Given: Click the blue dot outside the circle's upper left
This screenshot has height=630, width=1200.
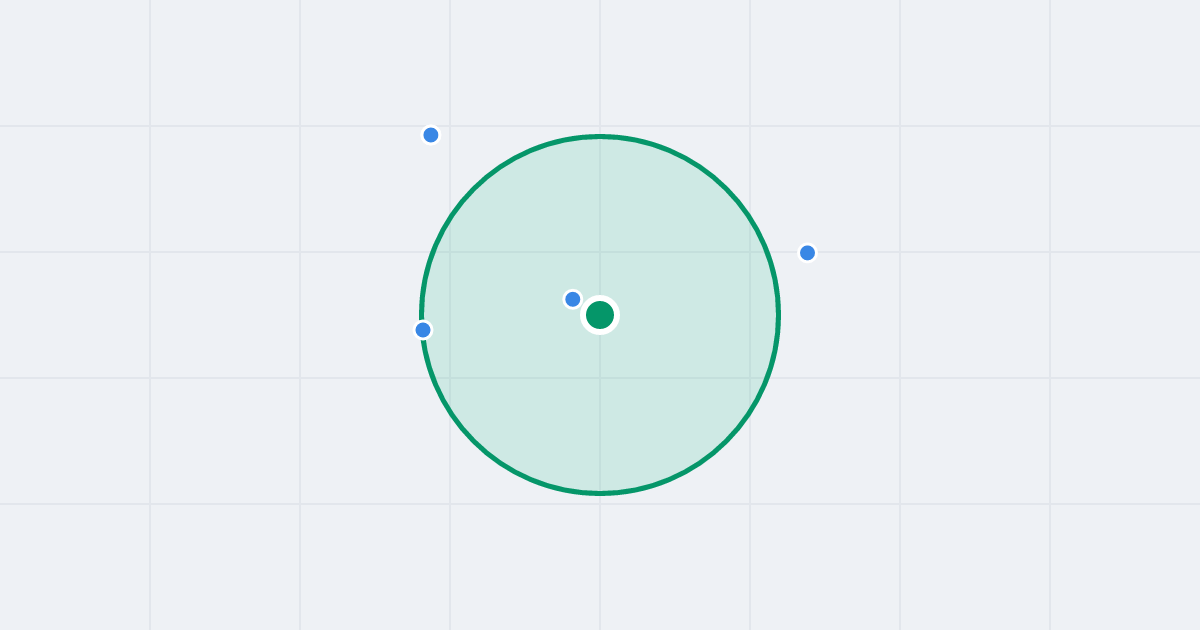Looking at the screenshot, I should (x=431, y=135).
